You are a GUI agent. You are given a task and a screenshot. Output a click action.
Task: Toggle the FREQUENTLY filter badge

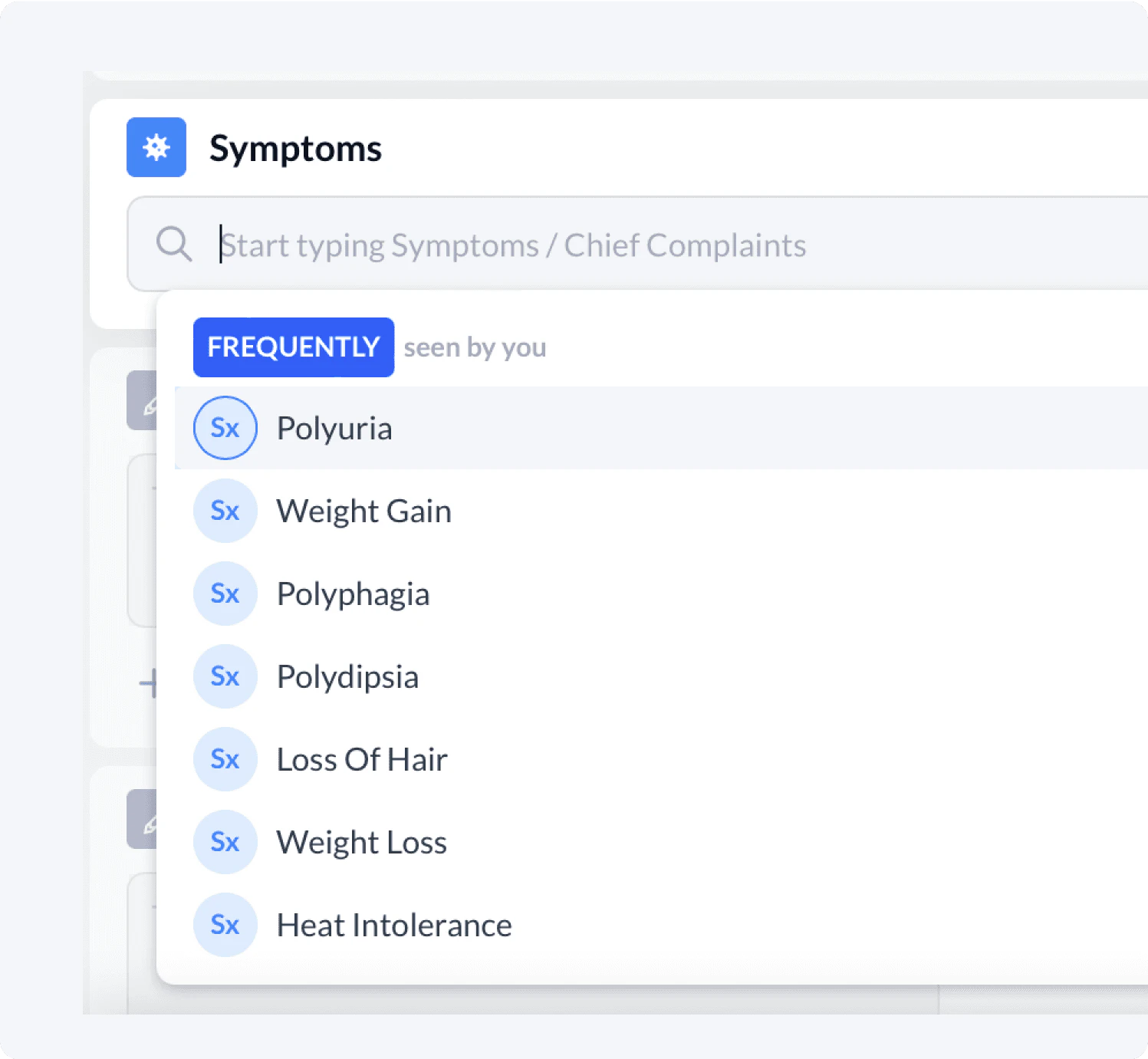pyautogui.click(x=293, y=347)
